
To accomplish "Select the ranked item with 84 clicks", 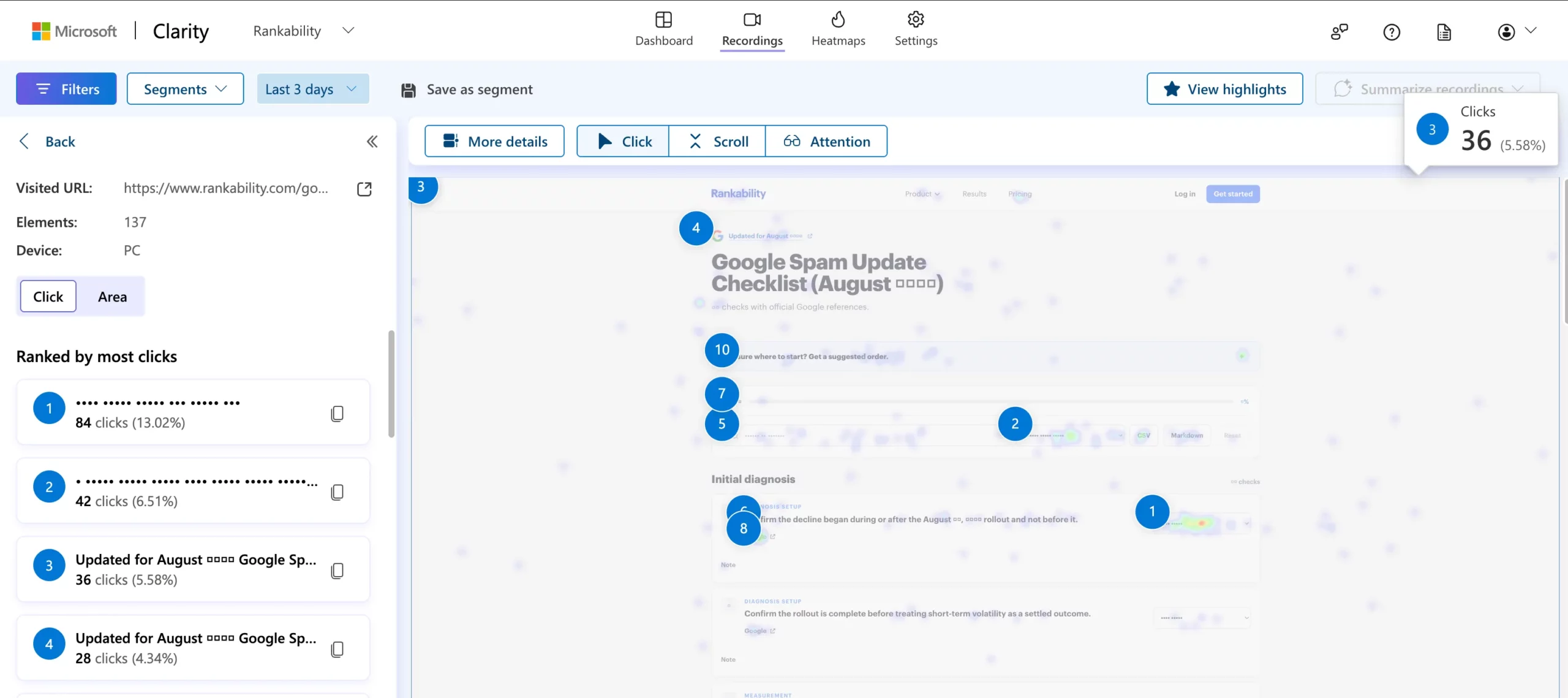I will pyautogui.click(x=193, y=412).
